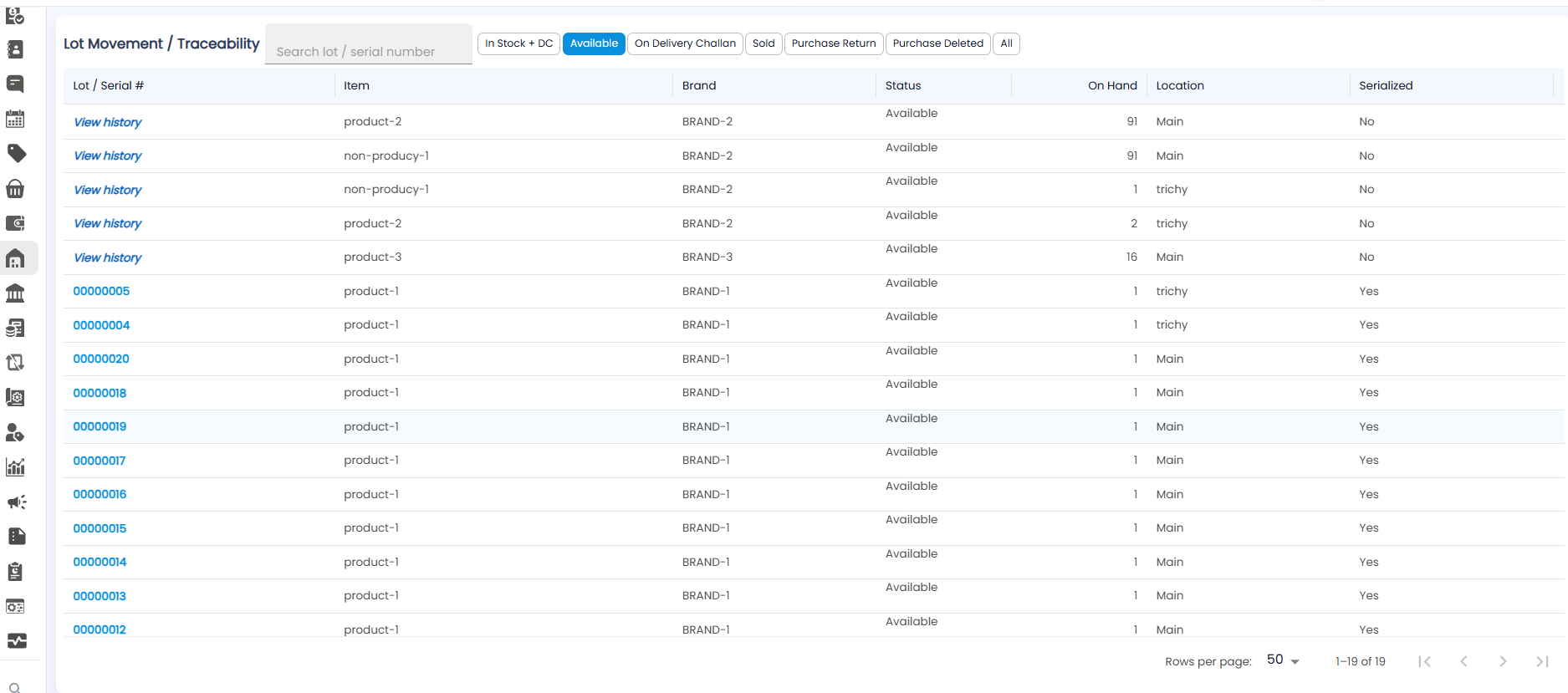The height and width of the screenshot is (693, 1568).
Task: Open serial number 00000019
Action: click(100, 426)
